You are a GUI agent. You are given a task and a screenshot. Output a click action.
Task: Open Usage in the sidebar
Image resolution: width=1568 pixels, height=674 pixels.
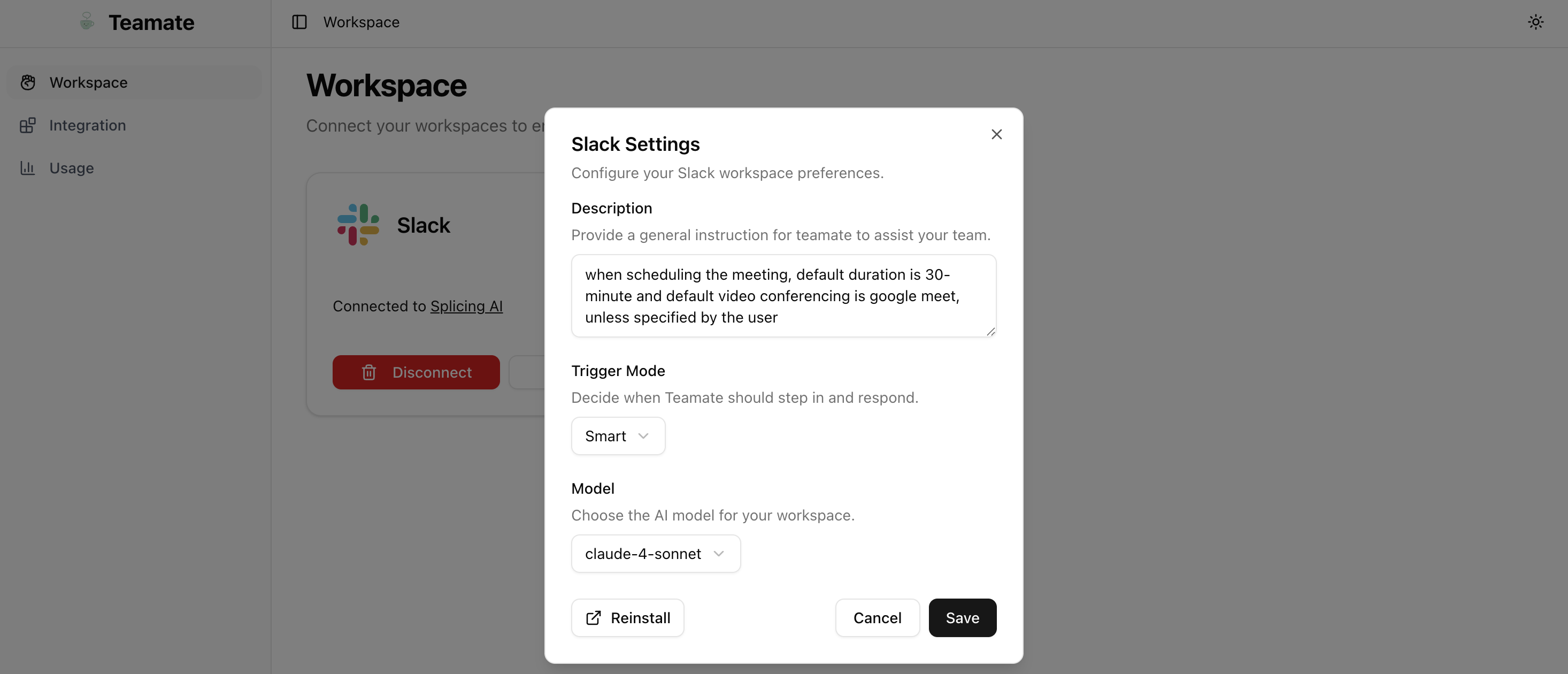71,168
